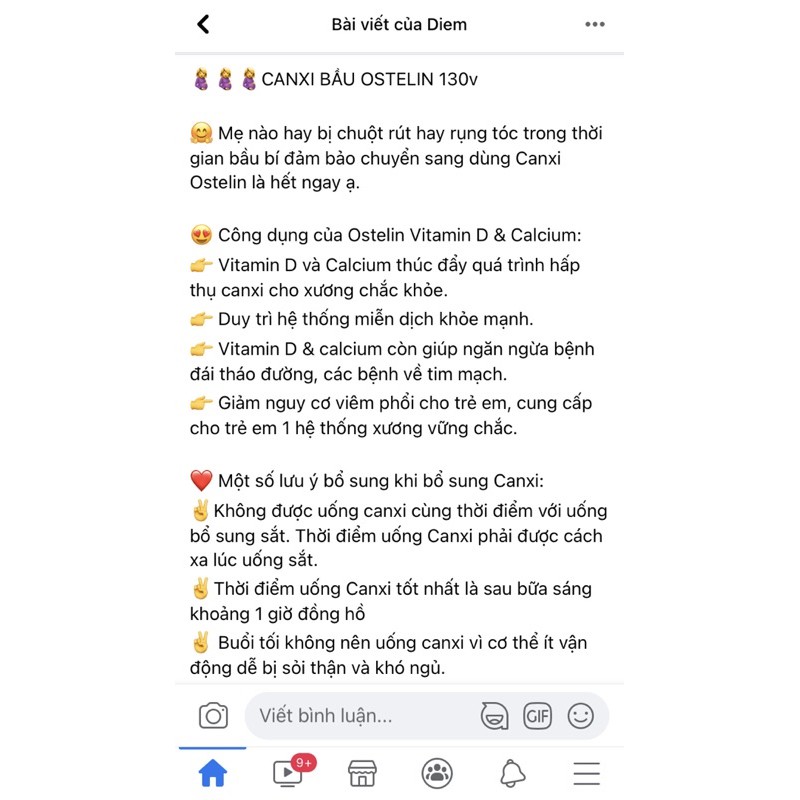Open the three-dot post options menu
Screen dimensions: 800x800
(x=594, y=24)
